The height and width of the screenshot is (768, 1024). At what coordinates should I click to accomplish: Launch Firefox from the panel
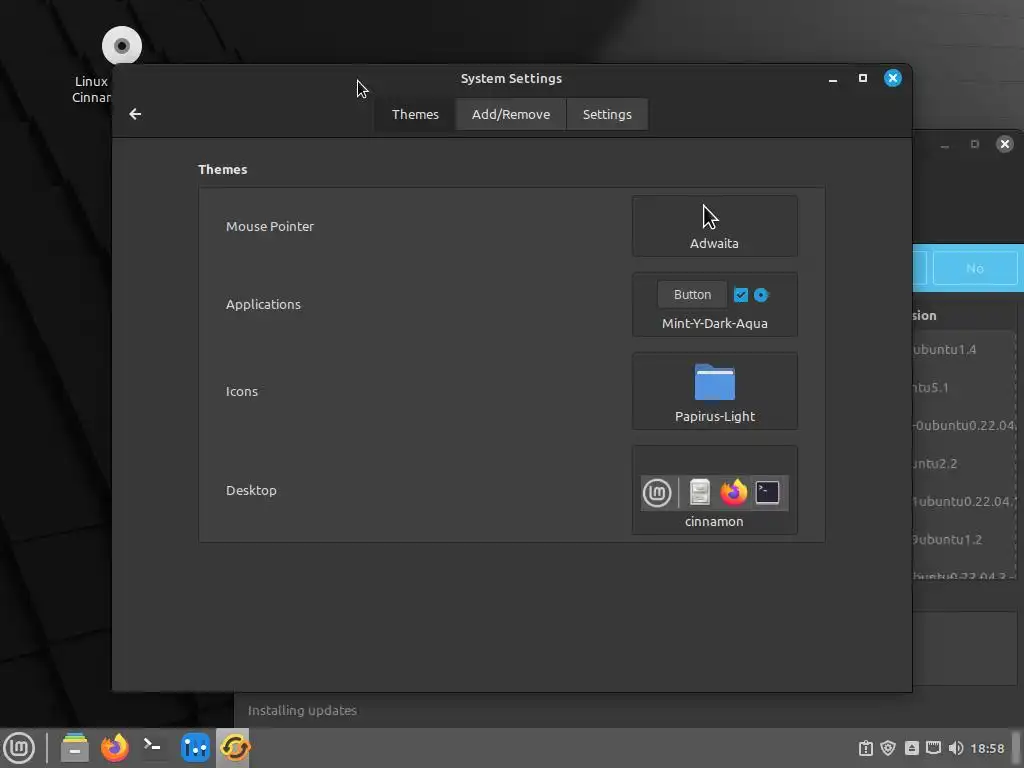(x=114, y=748)
